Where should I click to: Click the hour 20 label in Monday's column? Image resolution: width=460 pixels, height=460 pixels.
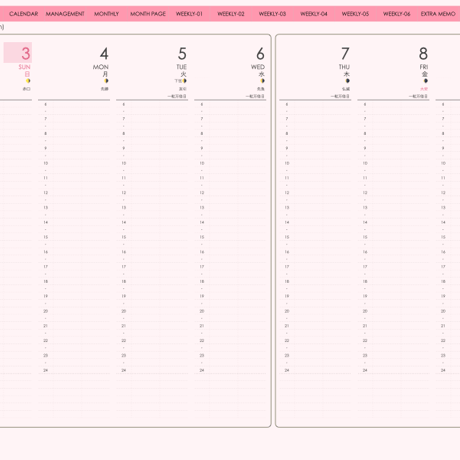pyautogui.click(x=46, y=311)
